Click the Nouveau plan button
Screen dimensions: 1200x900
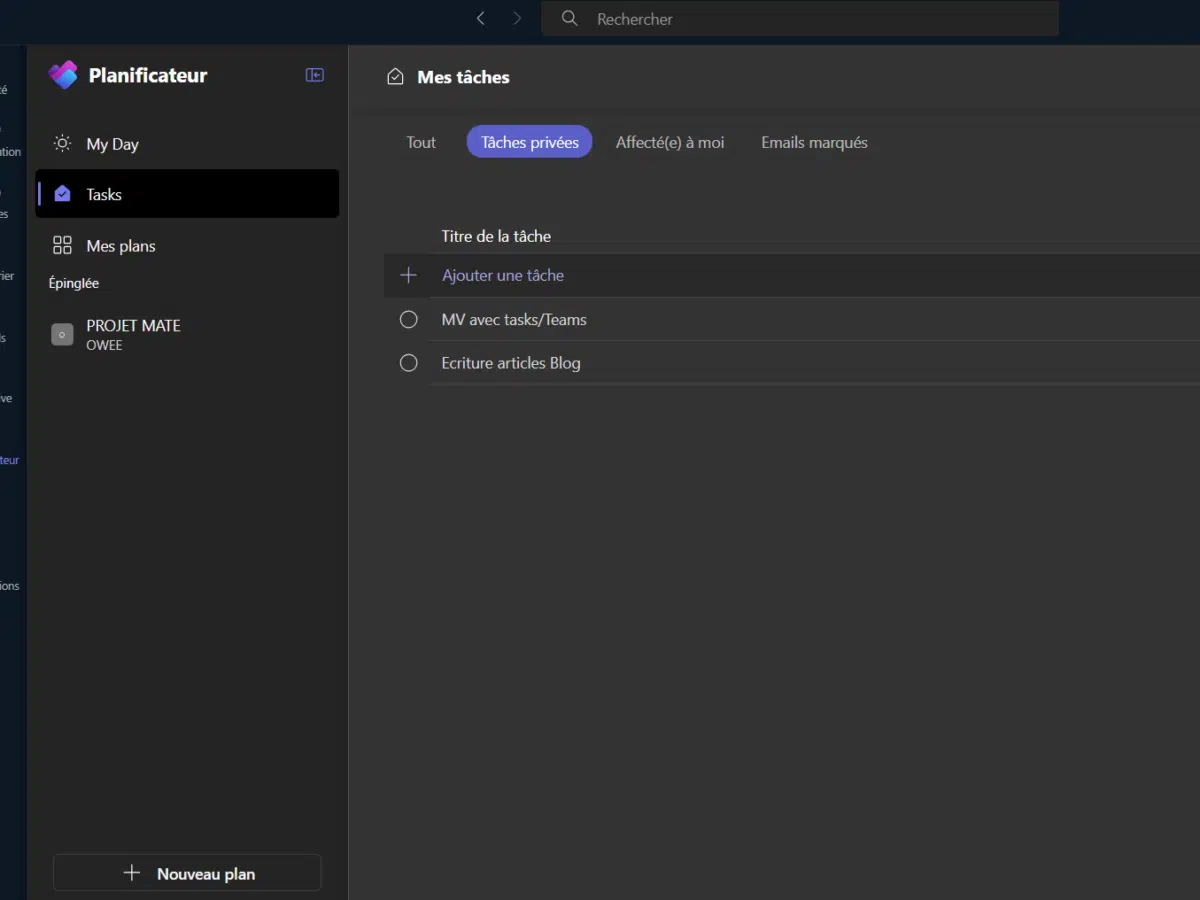[187, 873]
